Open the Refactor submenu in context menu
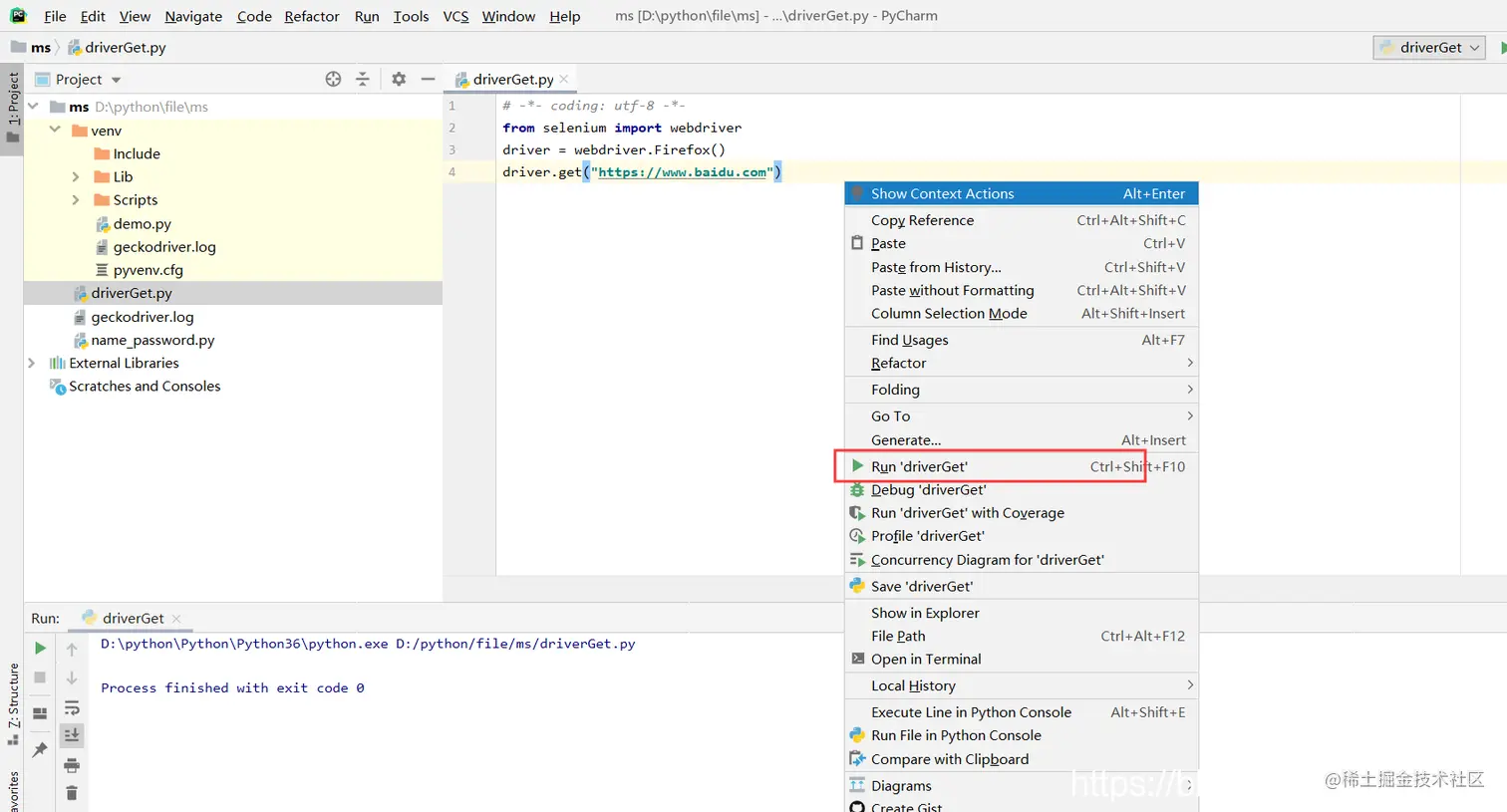Viewport: 1507px width, 812px height. [1022, 363]
